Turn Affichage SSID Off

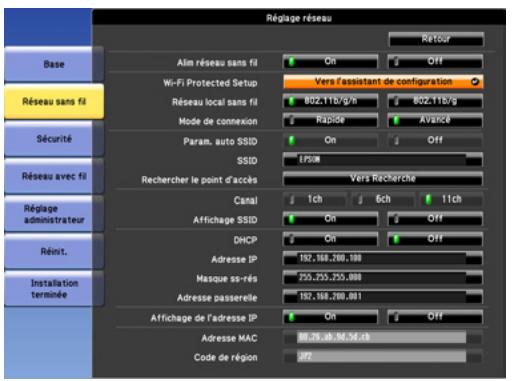[435, 219]
